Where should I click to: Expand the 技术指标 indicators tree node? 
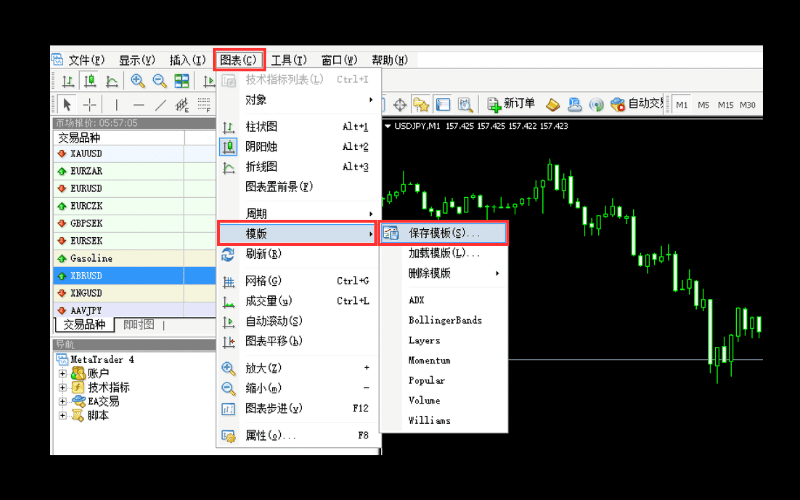pos(63,388)
